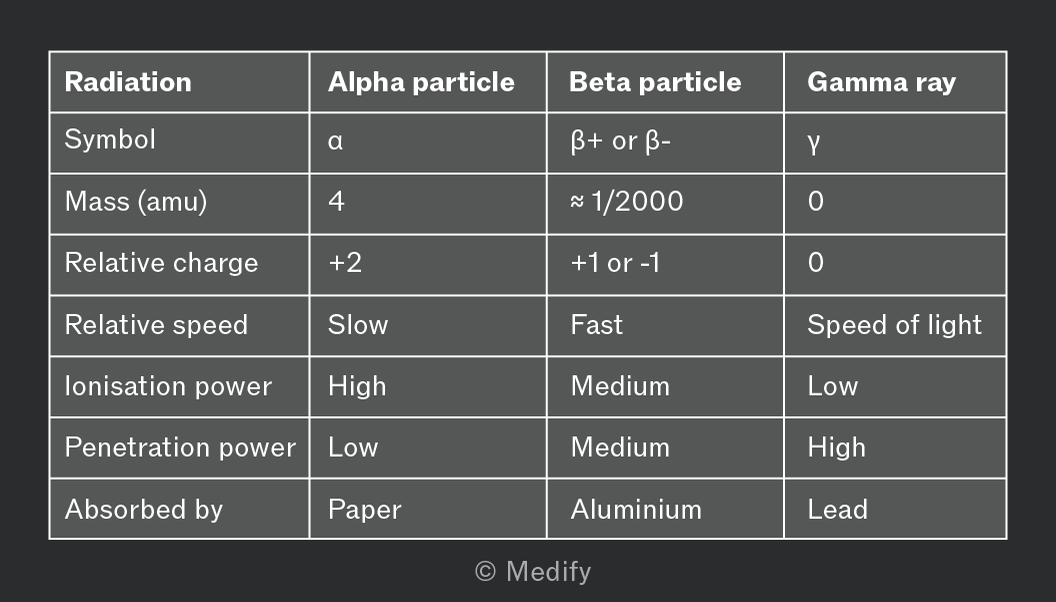Click Medium in the Penetration power row
The width and height of the screenshot is (1056, 602).
665,448
